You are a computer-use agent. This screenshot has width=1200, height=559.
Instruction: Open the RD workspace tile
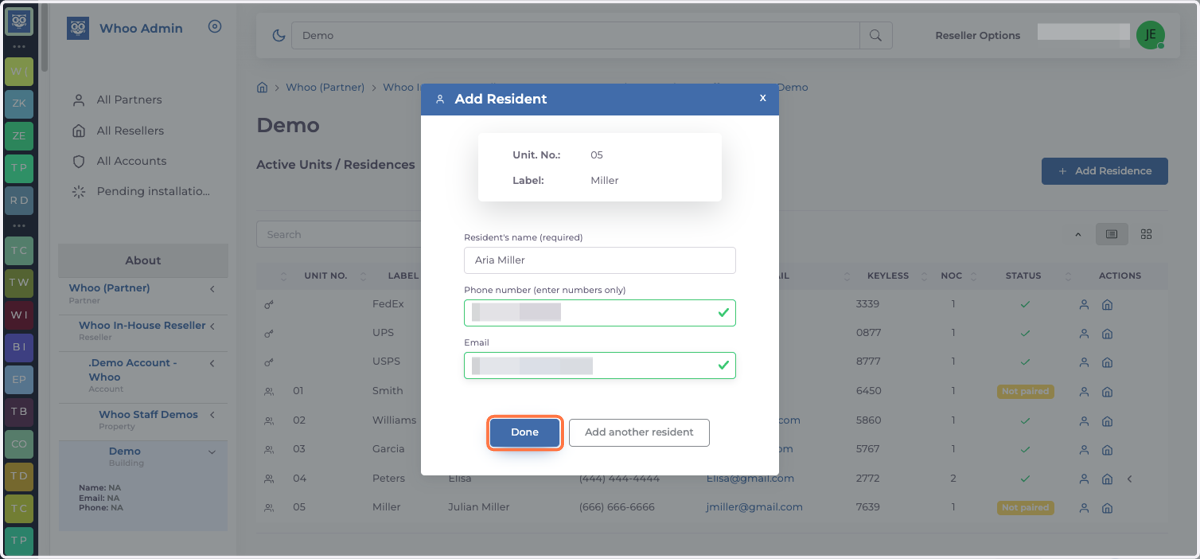tap(19, 200)
